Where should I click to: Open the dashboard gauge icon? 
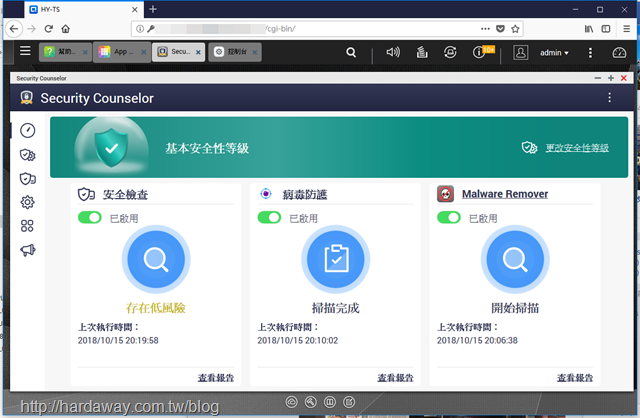[x=619, y=52]
